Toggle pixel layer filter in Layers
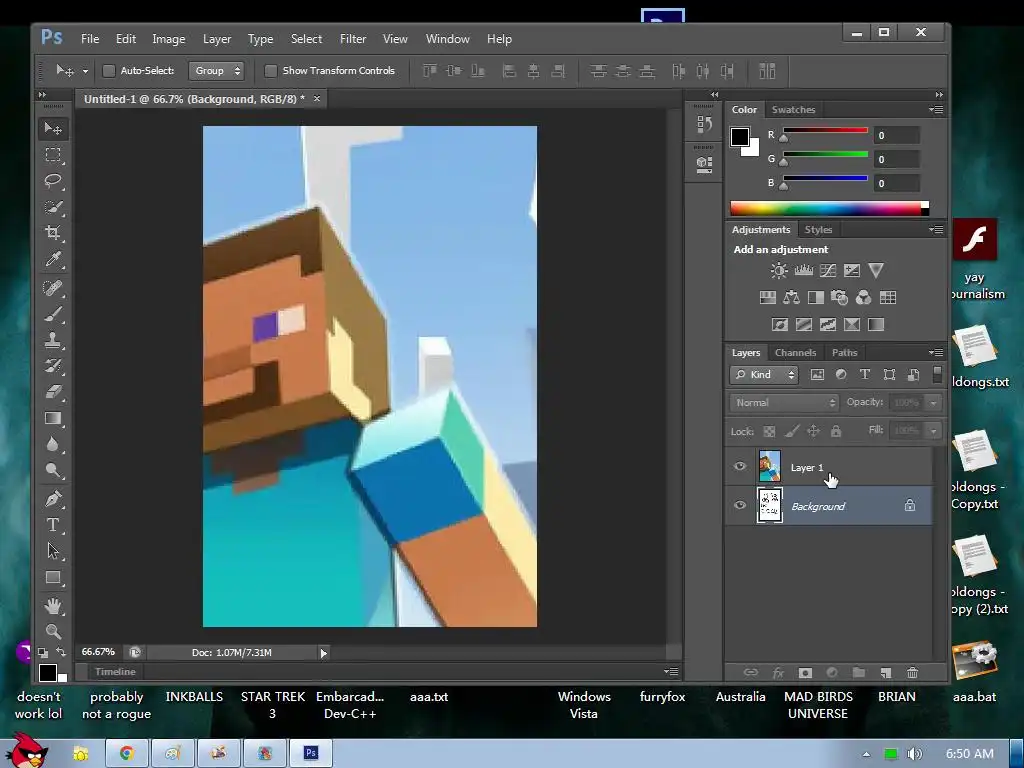Image resolution: width=1024 pixels, height=768 pixels. (817, 374)
